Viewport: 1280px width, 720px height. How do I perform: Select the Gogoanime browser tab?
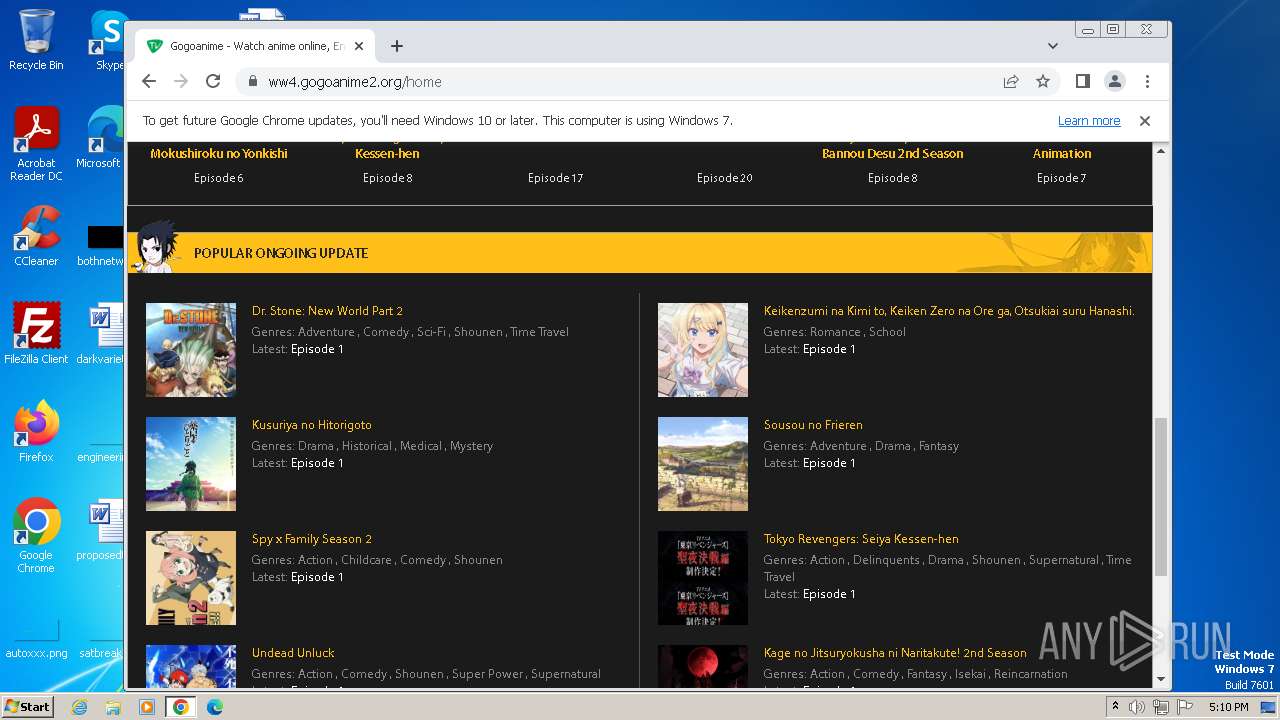tap(255, 46)
